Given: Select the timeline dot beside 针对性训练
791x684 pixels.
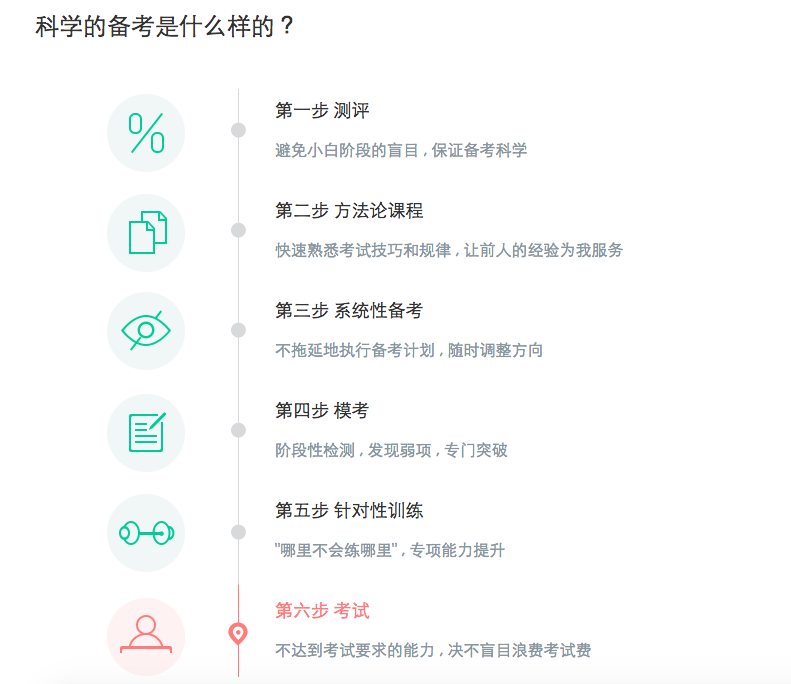Looking at the screenshot, I should pos(238,532).
